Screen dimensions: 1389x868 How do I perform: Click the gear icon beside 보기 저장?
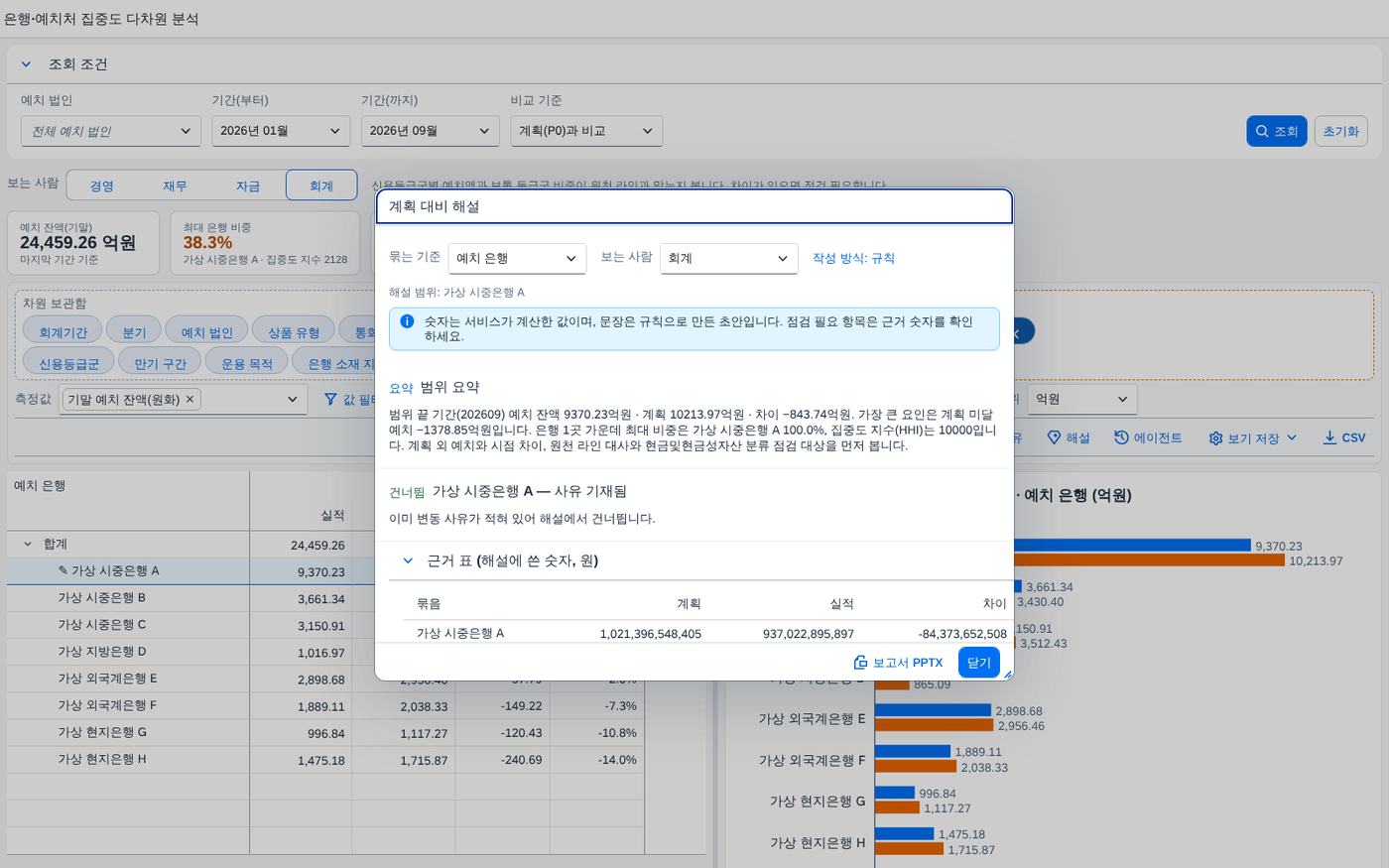click(x=1215, y=437)
